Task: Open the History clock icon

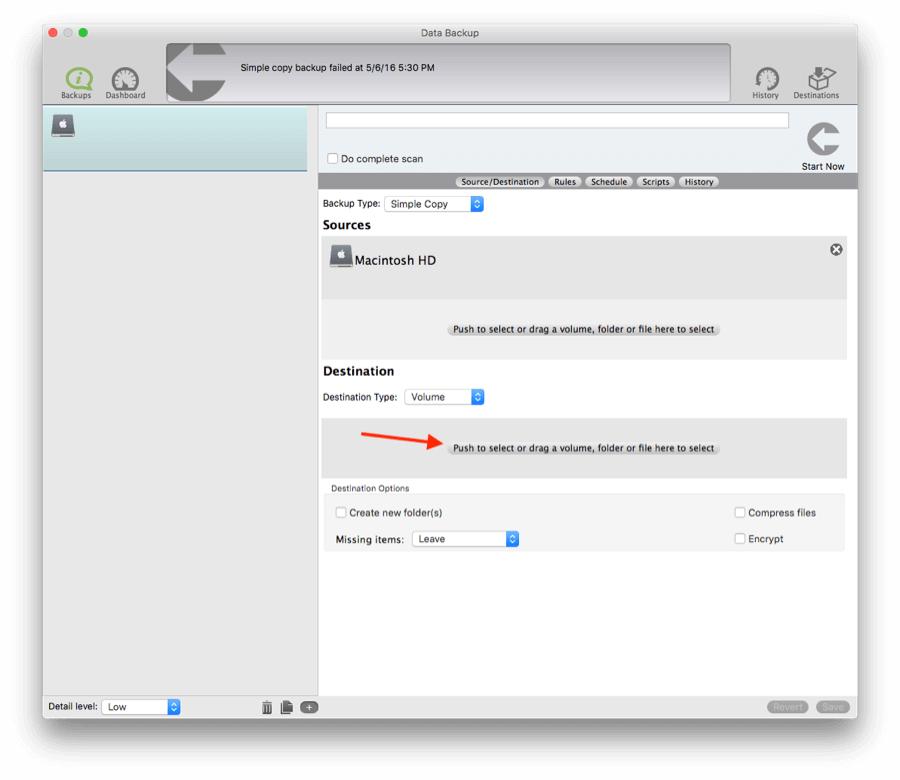Action: pyautogui.click(x=765, y=80)
